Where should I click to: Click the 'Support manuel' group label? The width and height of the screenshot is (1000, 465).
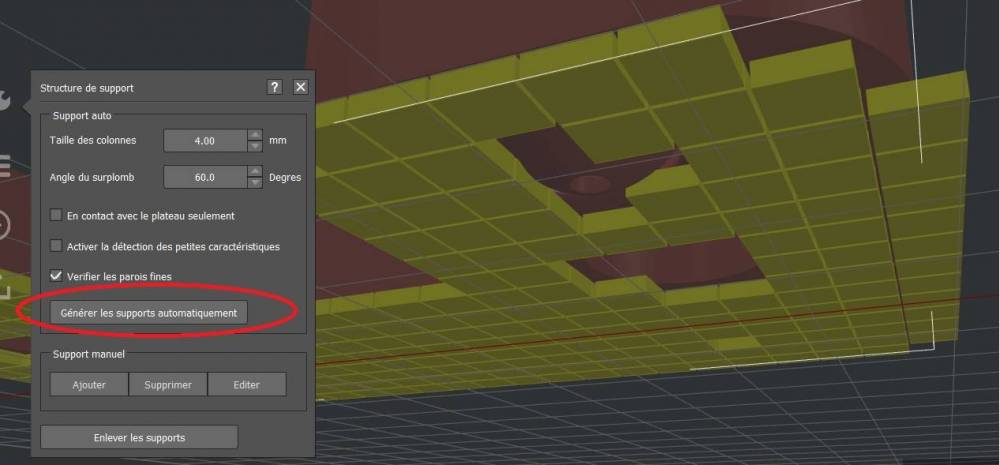[x=89, y=354]
